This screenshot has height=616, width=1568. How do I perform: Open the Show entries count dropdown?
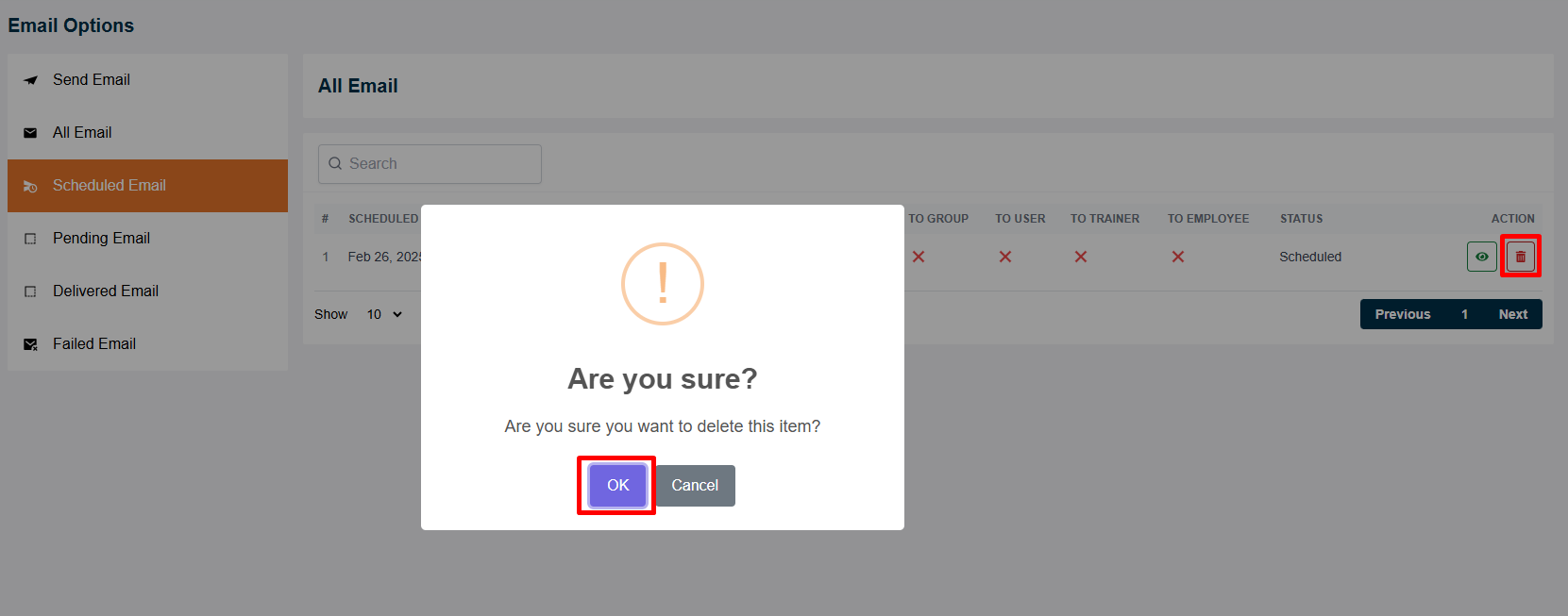pos(385,314)
